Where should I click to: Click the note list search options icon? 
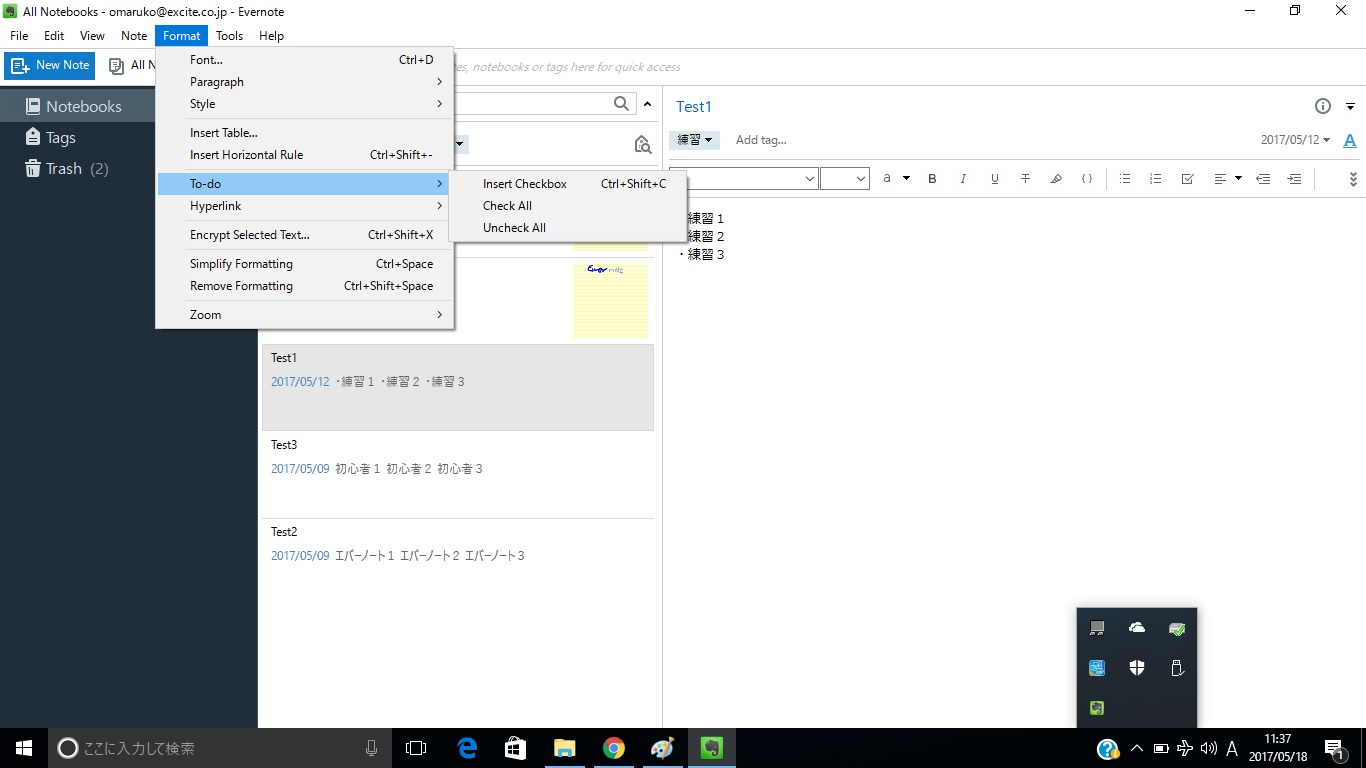click(643, 145)
